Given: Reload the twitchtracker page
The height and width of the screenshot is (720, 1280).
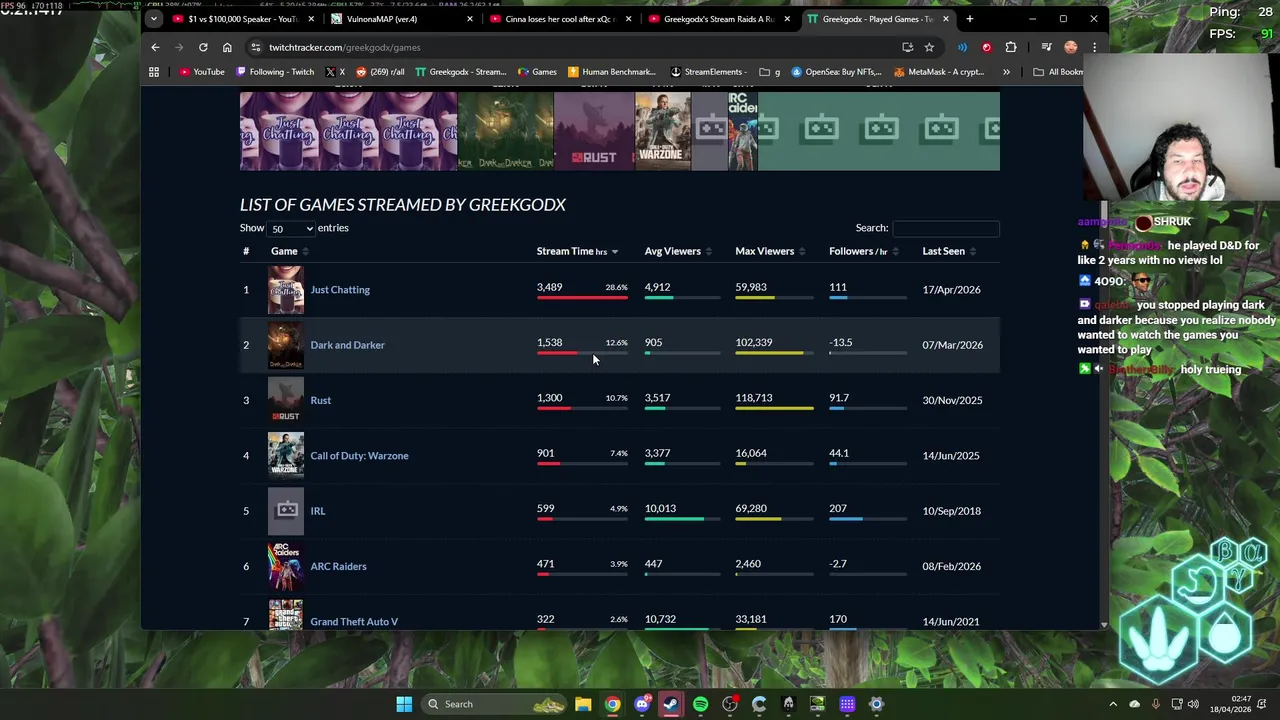Looking at the screenshot, I should 203,47.
